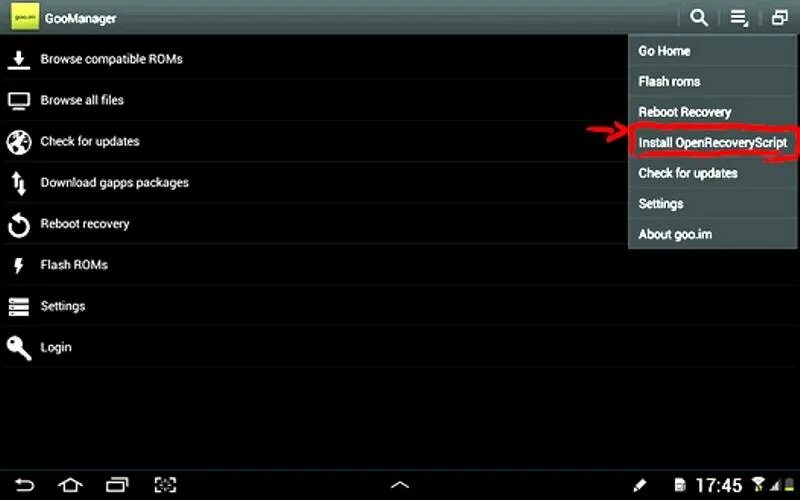This screenshot has width=800, height=500.
Task: Expand the bottom bar up-chevron tray
Action: pos(400,485)
